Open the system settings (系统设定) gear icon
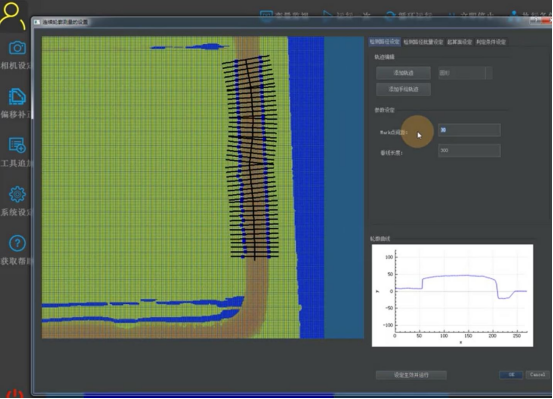The width and height of the screenshot is (553, 399). (17, 194)
